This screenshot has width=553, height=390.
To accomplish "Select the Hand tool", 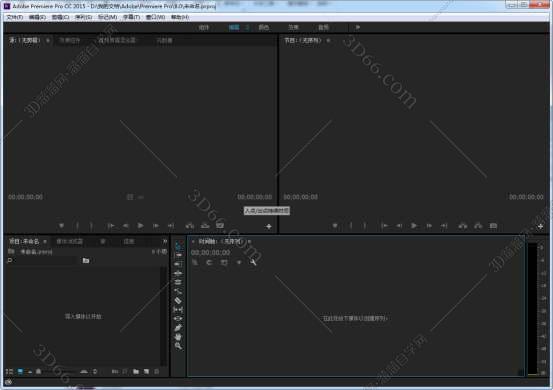I will pos(179,337).
